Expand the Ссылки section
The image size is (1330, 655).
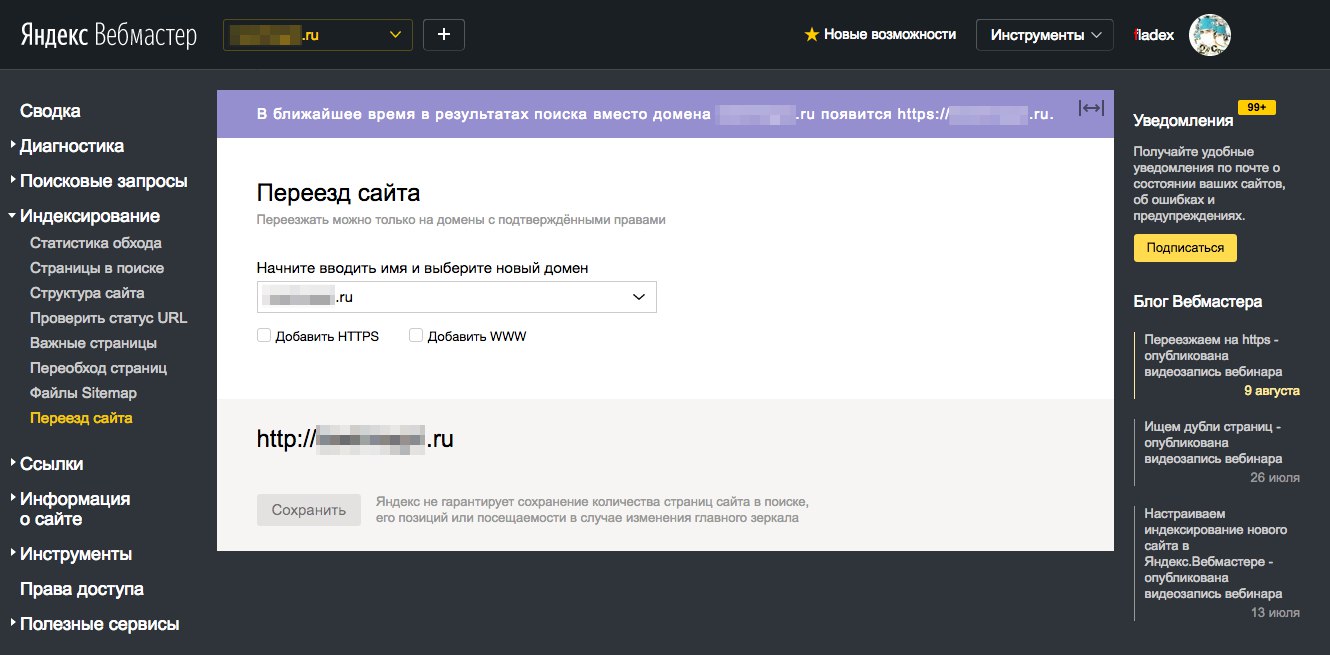(x=51, y=464)
